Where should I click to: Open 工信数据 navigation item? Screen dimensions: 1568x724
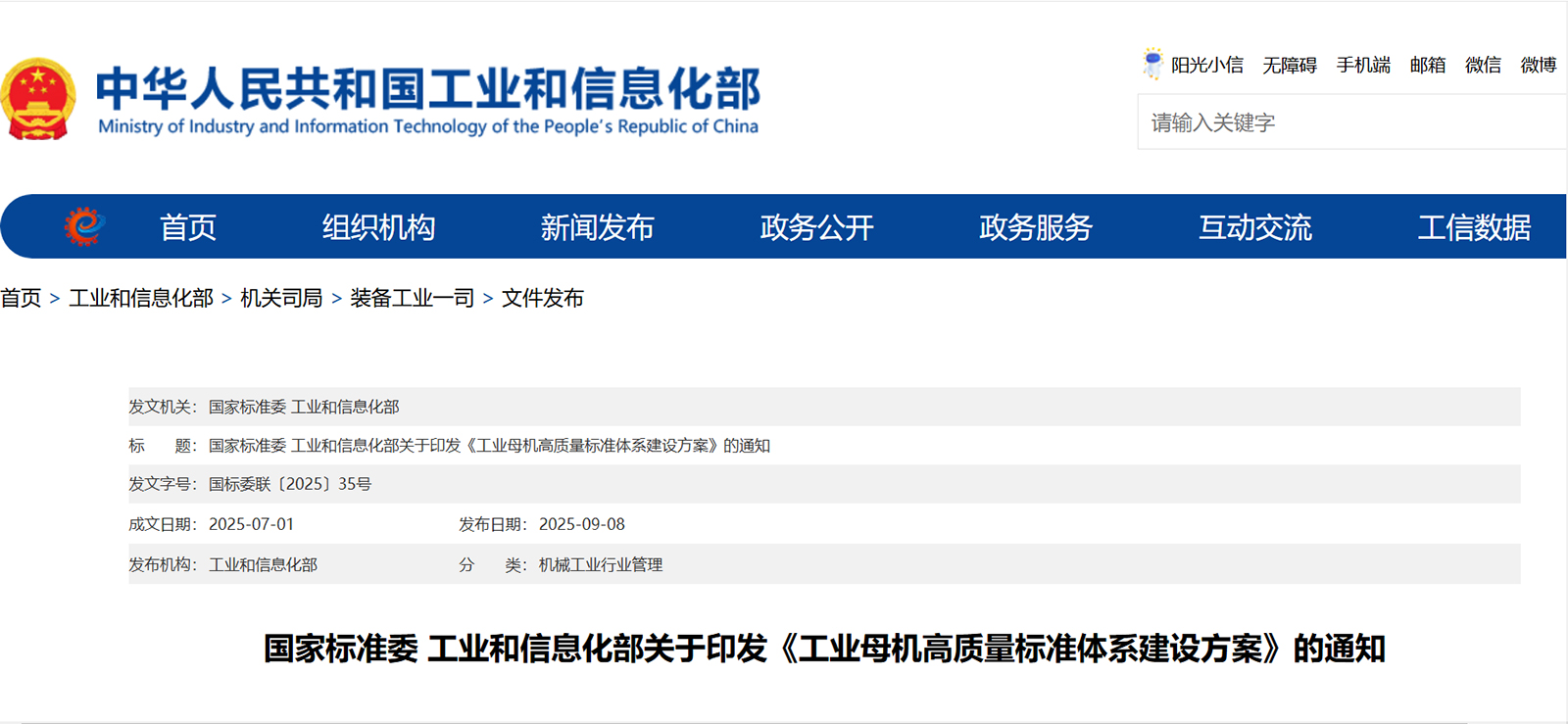point(1474,227)
